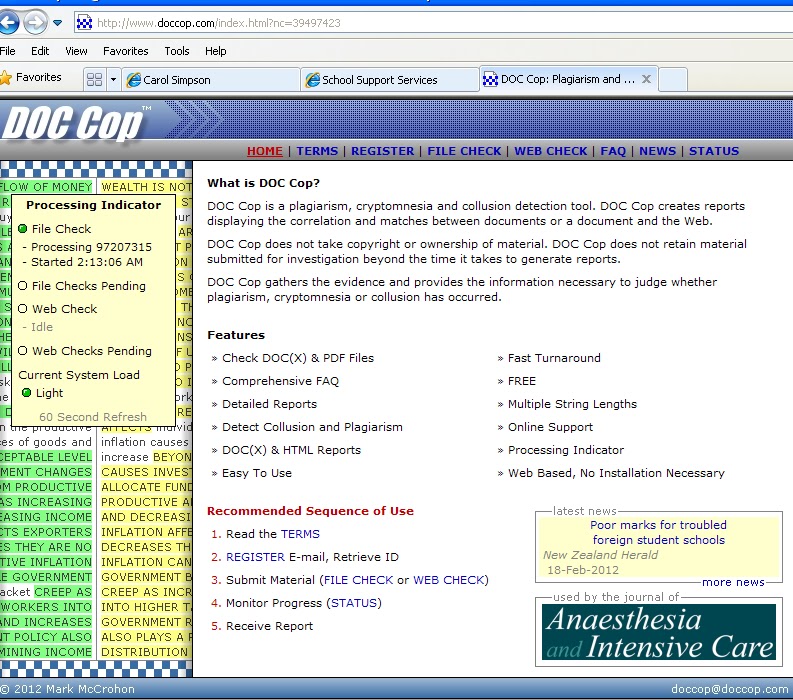Click REGISTER link in step 2
Screen dimensions: 793x700
pos(255,557)
